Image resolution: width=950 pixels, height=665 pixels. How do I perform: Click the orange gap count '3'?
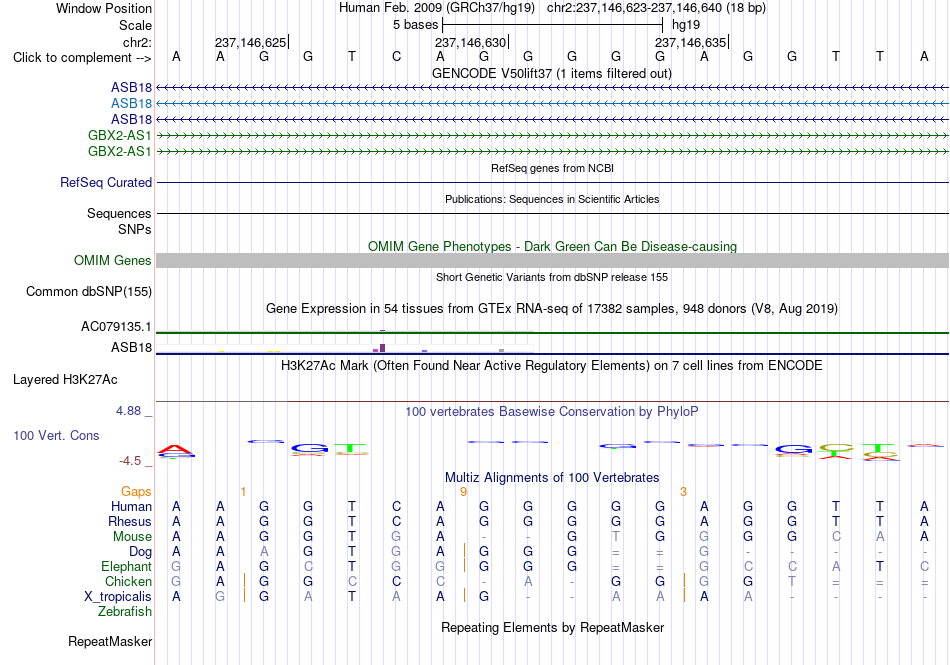pyautogui.click(x=683, y=491)
